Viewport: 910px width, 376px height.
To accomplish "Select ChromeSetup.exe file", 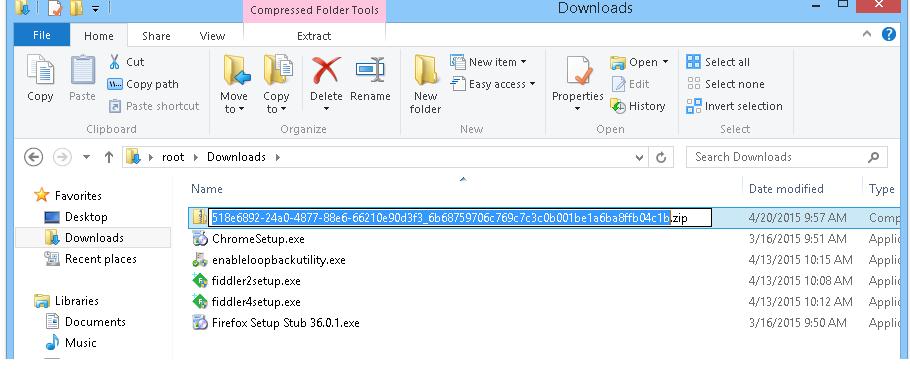I will coord(258,239).
